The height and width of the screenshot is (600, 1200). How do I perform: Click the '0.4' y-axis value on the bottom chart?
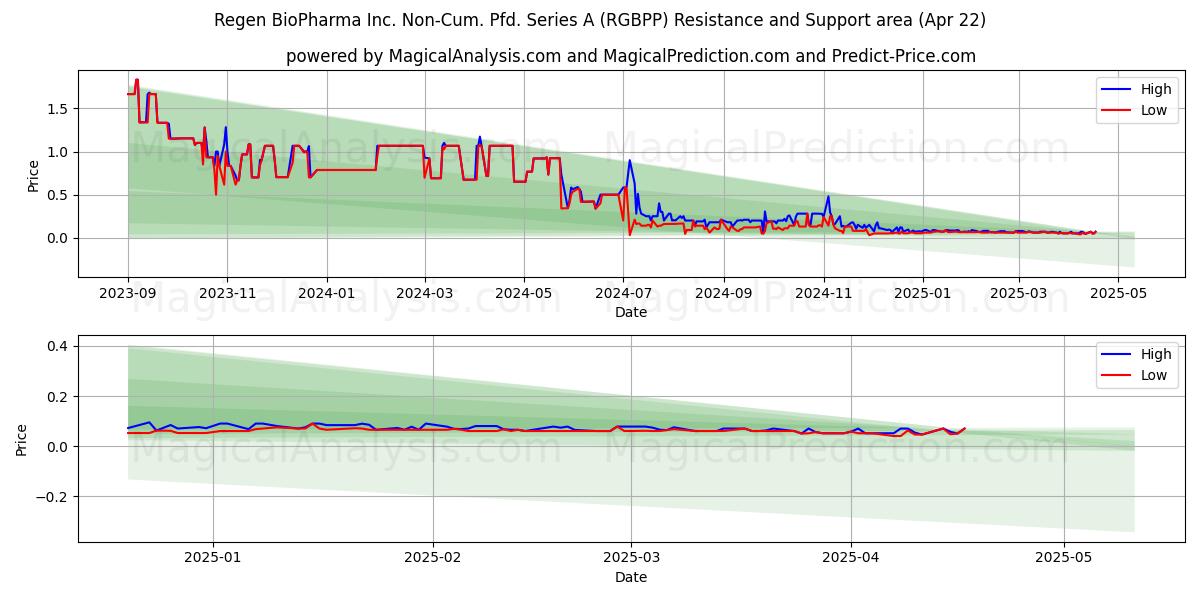click(58, 346)
